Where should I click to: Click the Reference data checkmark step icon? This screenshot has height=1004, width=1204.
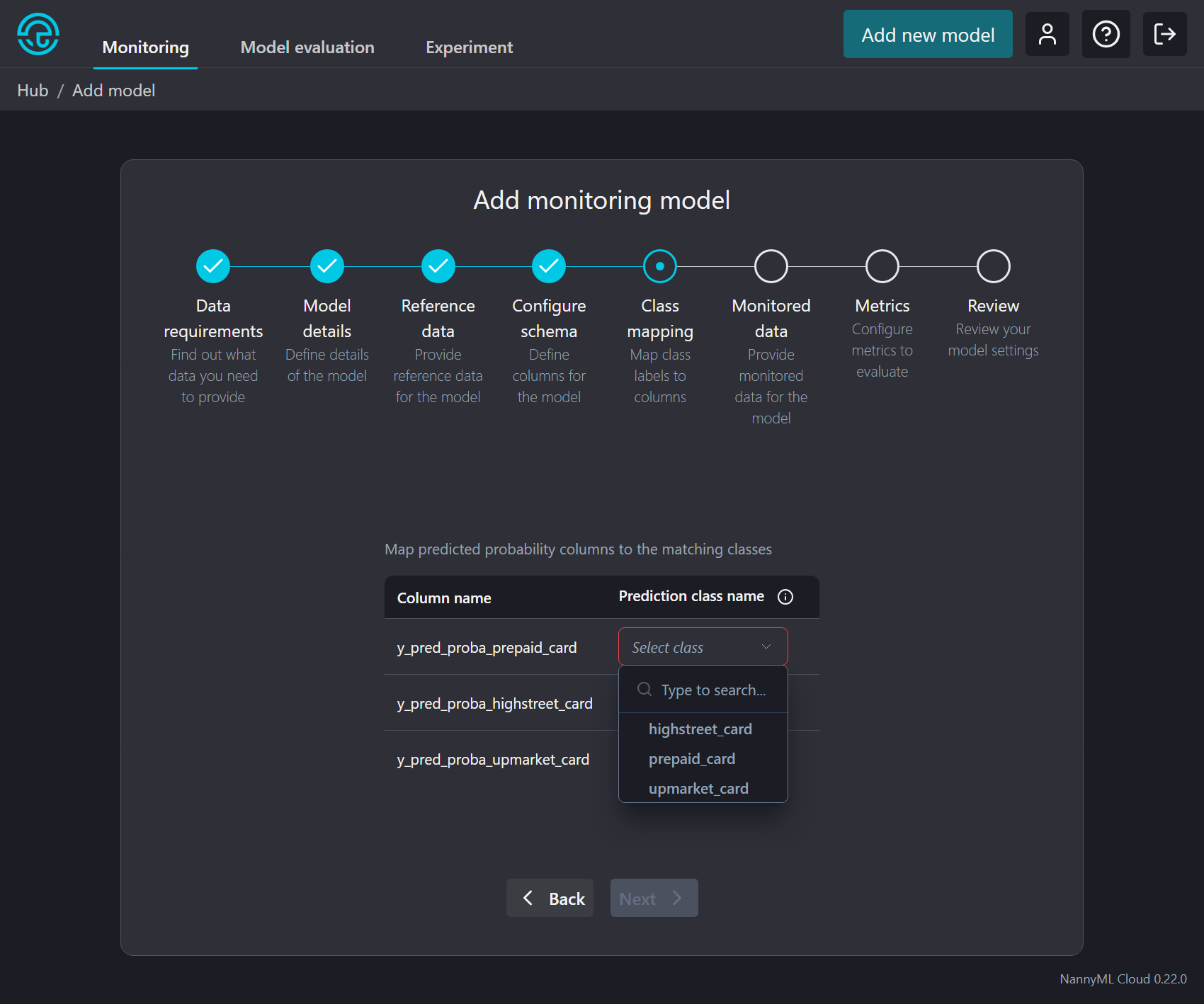click(x=438, y=266)
